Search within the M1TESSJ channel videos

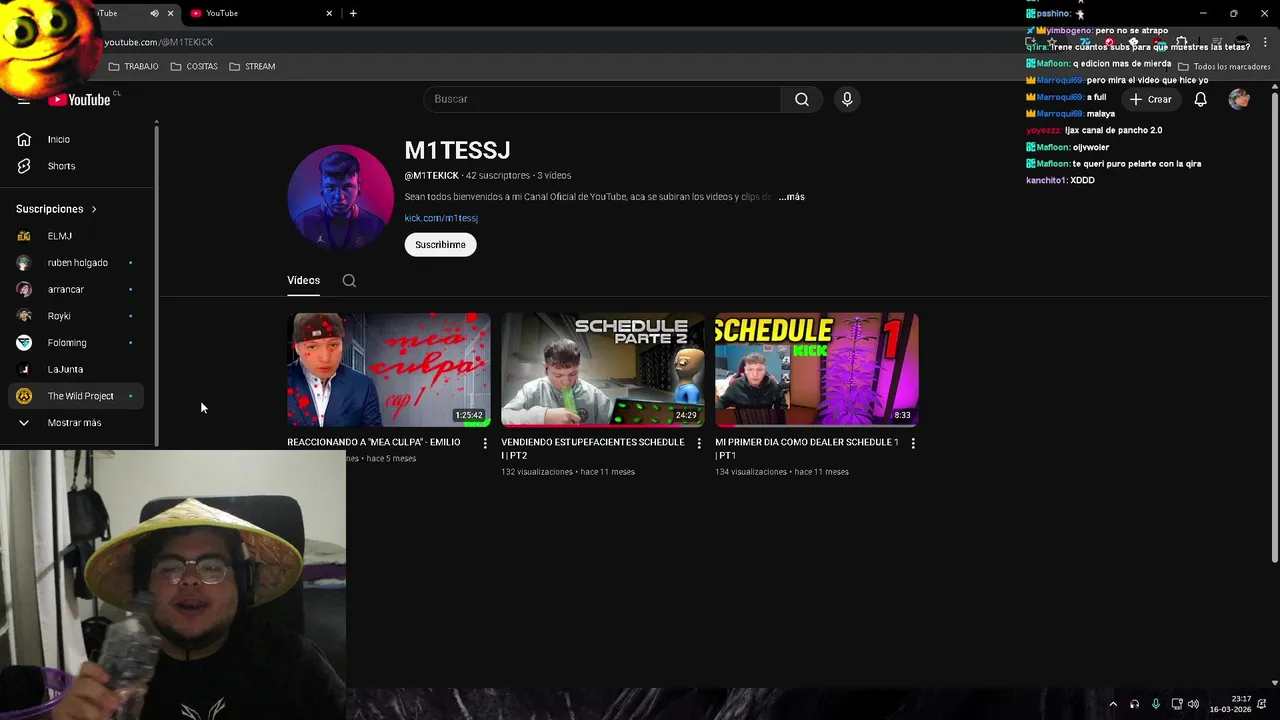pyautogui.click(x=349, y=281)
